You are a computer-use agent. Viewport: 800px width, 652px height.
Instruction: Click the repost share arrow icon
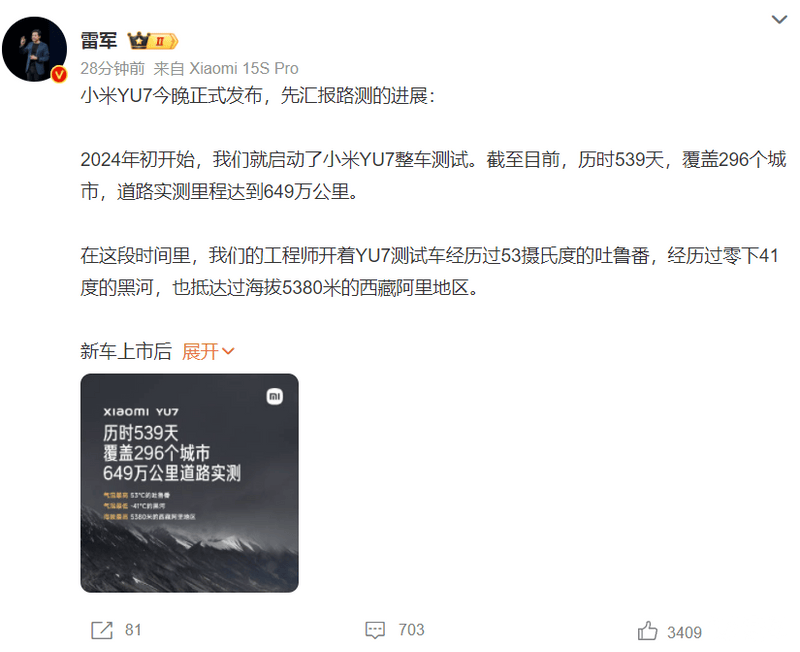click(102, 630)
